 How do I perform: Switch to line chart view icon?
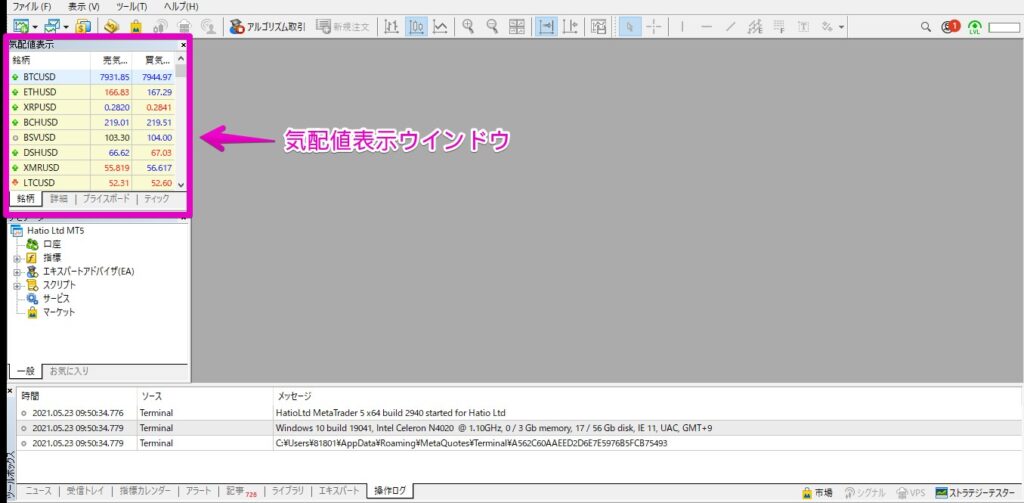440,26
